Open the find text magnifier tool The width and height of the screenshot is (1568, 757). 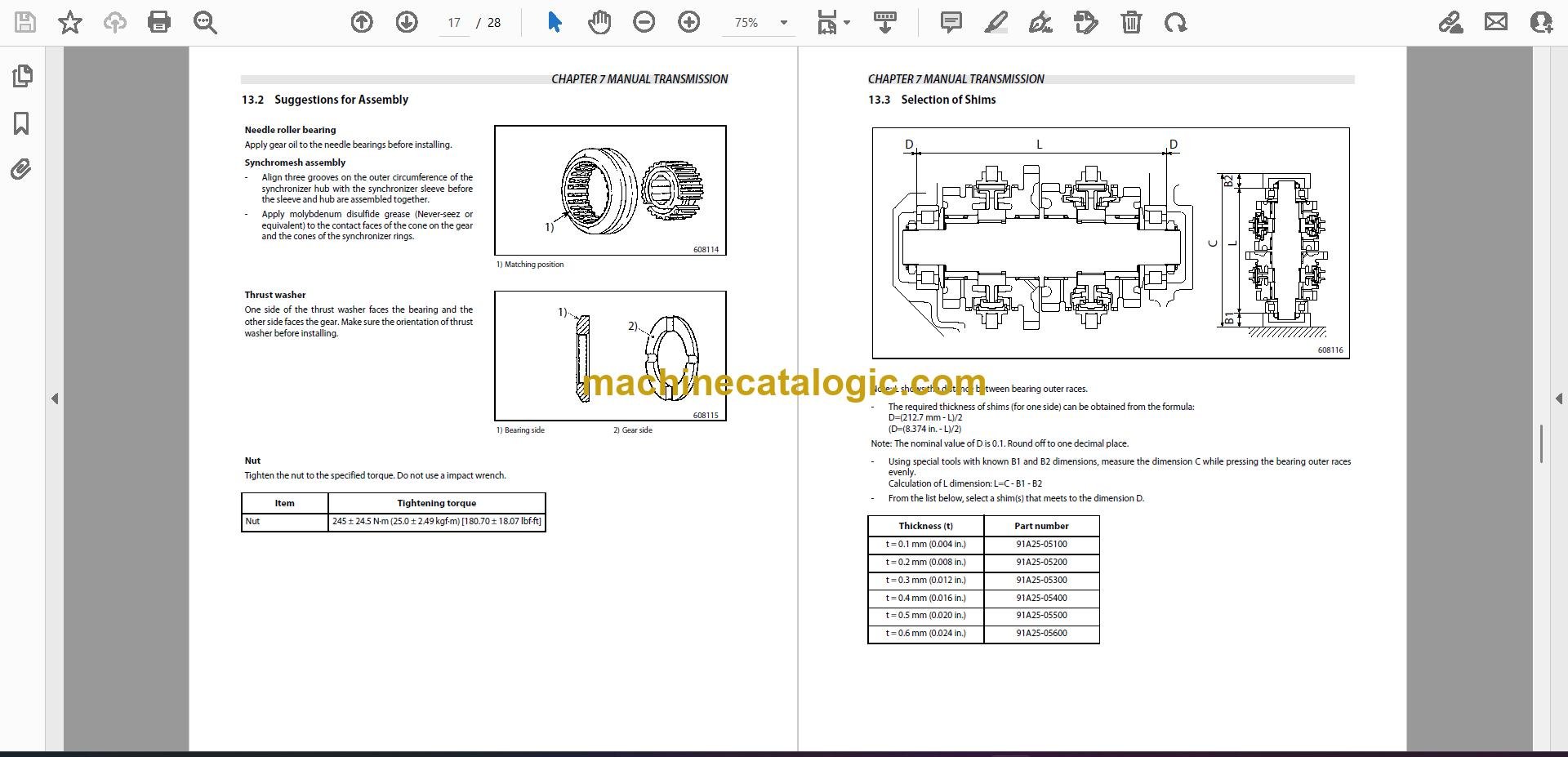pos(205,22)
